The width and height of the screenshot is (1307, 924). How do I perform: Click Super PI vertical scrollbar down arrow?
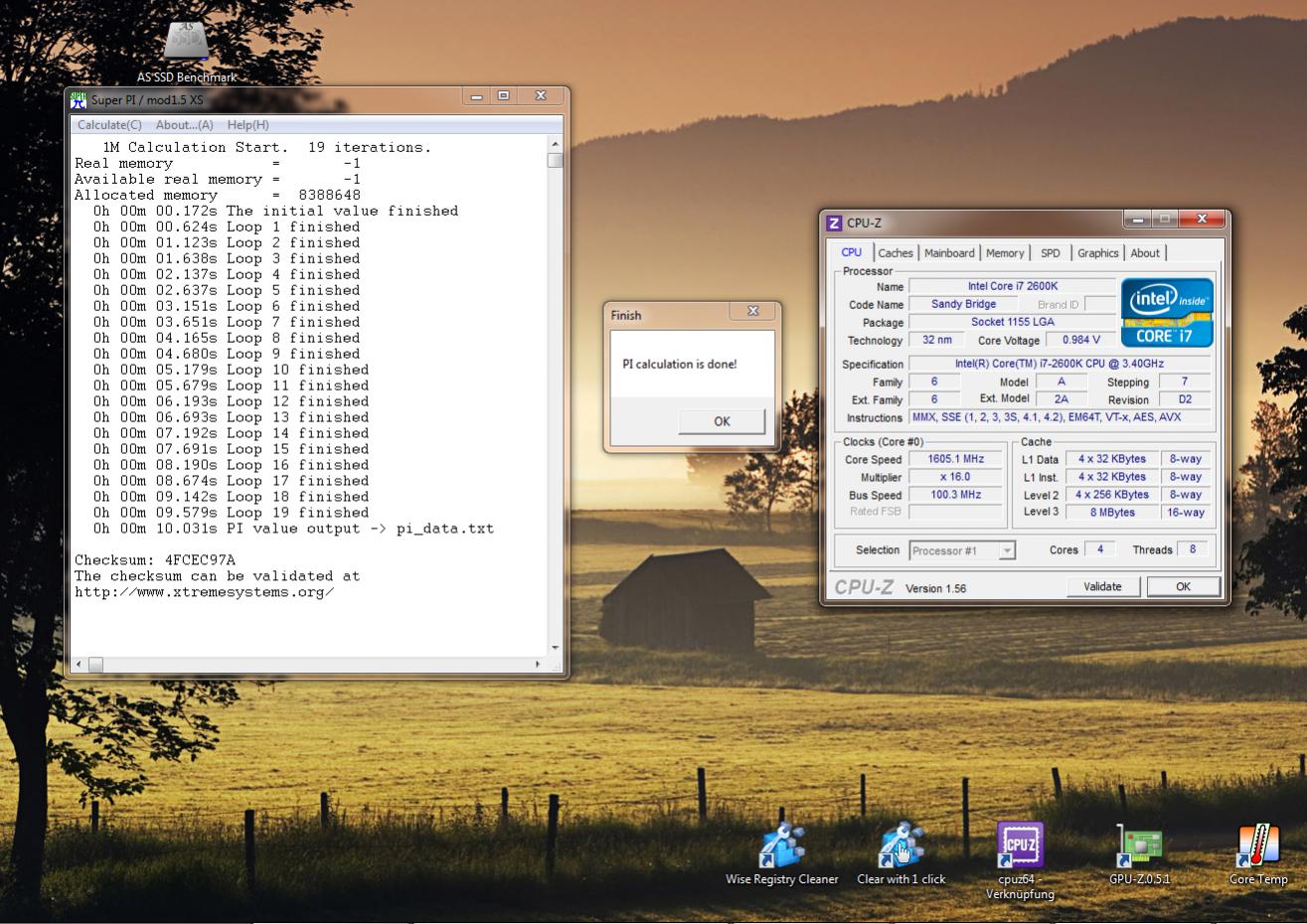pos(555,648)
